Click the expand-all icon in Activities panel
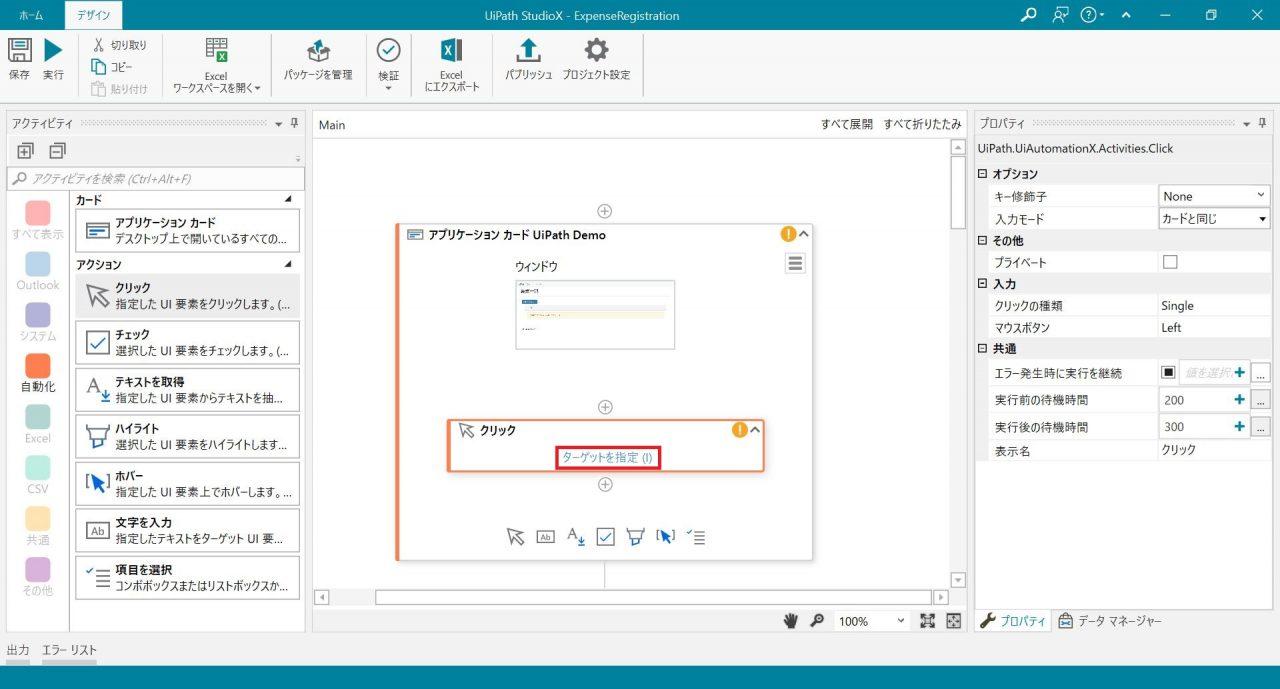 pos(26,151)
